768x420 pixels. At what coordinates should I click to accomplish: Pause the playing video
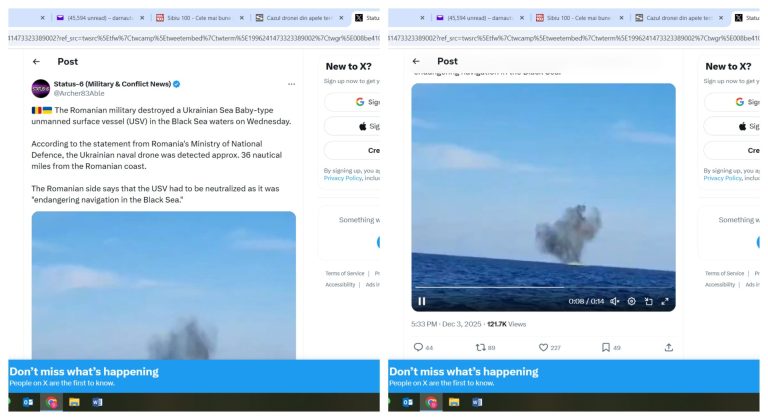pyautogui.click(x=422, y=301)
